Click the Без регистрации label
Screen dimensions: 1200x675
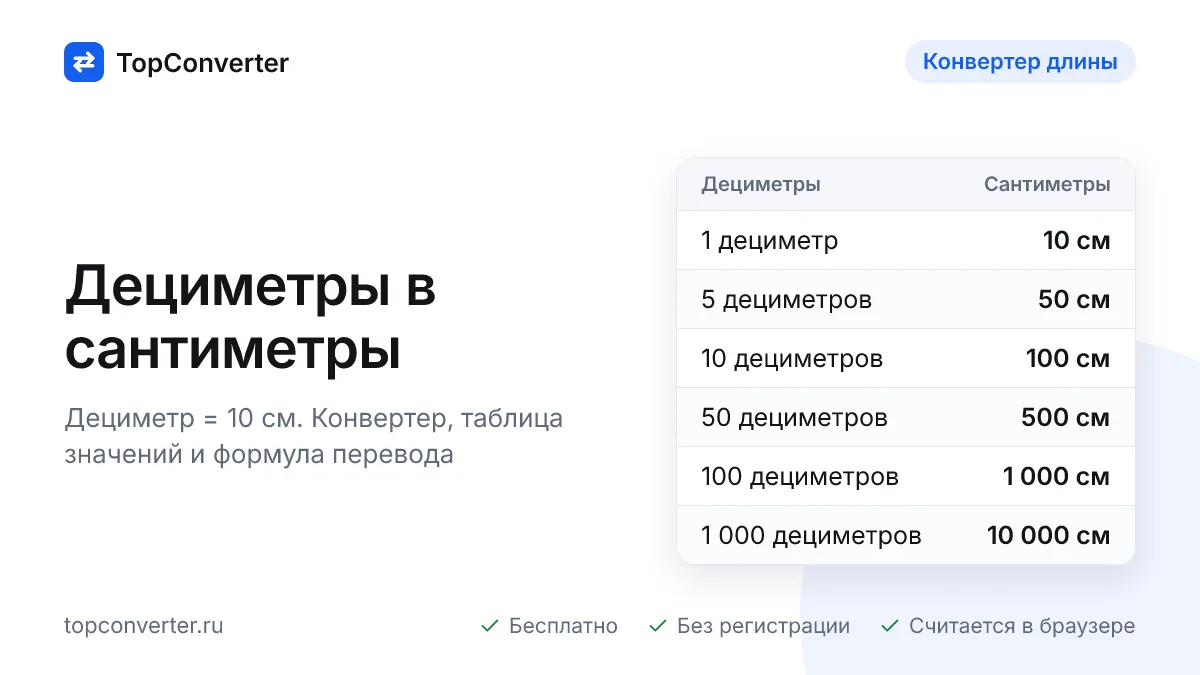[763, 626]
